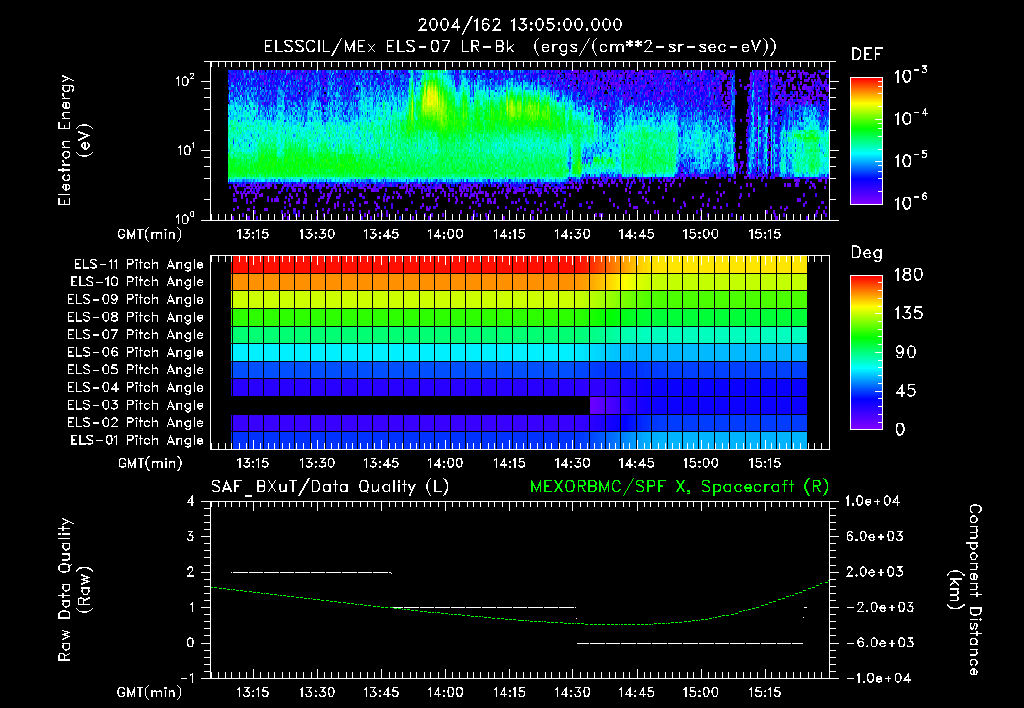Image resolution: width=1024 pixels, height=708 pixels.
Task: Click the DEF color bar legend
Action: [866, 141]
